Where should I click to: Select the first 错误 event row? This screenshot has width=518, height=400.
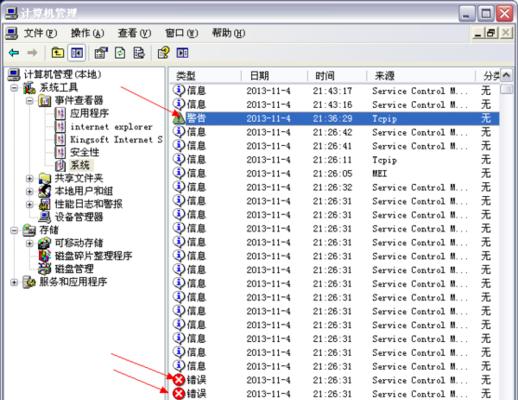pyautogui.click(x=336, y=380)
